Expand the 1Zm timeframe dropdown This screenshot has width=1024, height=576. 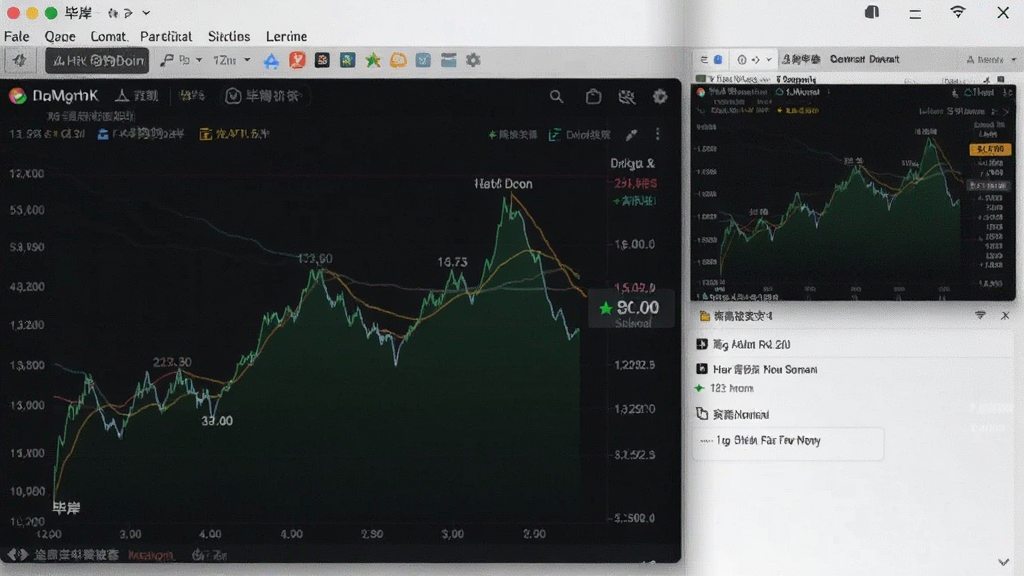(231, 60)
